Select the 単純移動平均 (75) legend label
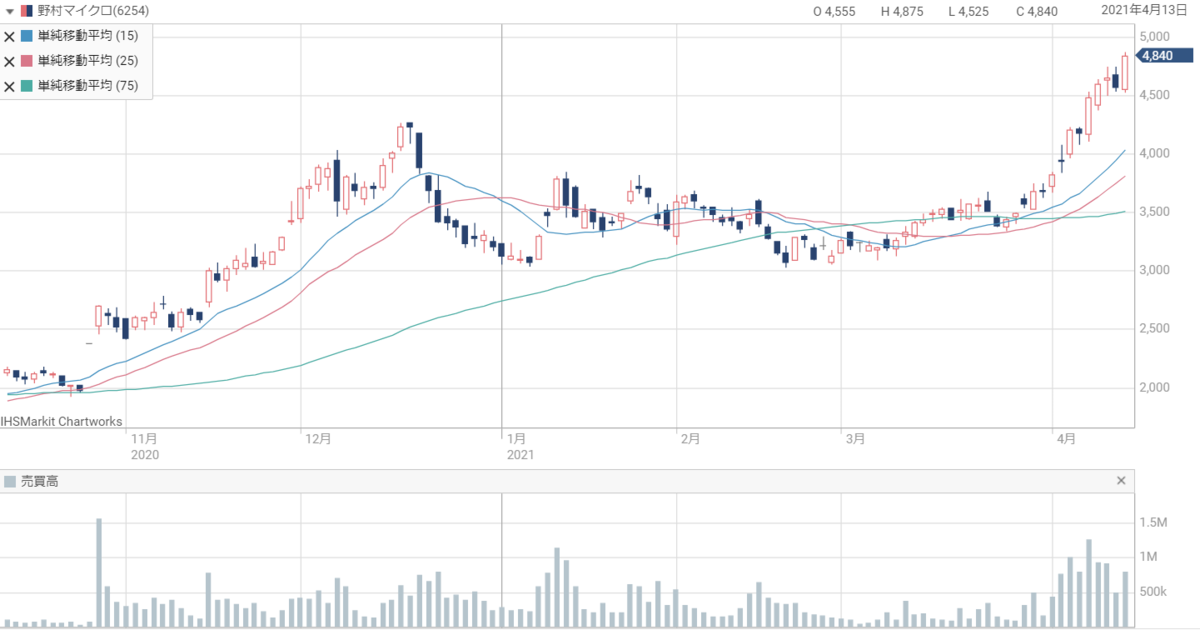The width and height of the screenshot is (1200, 630). [88, 87]
